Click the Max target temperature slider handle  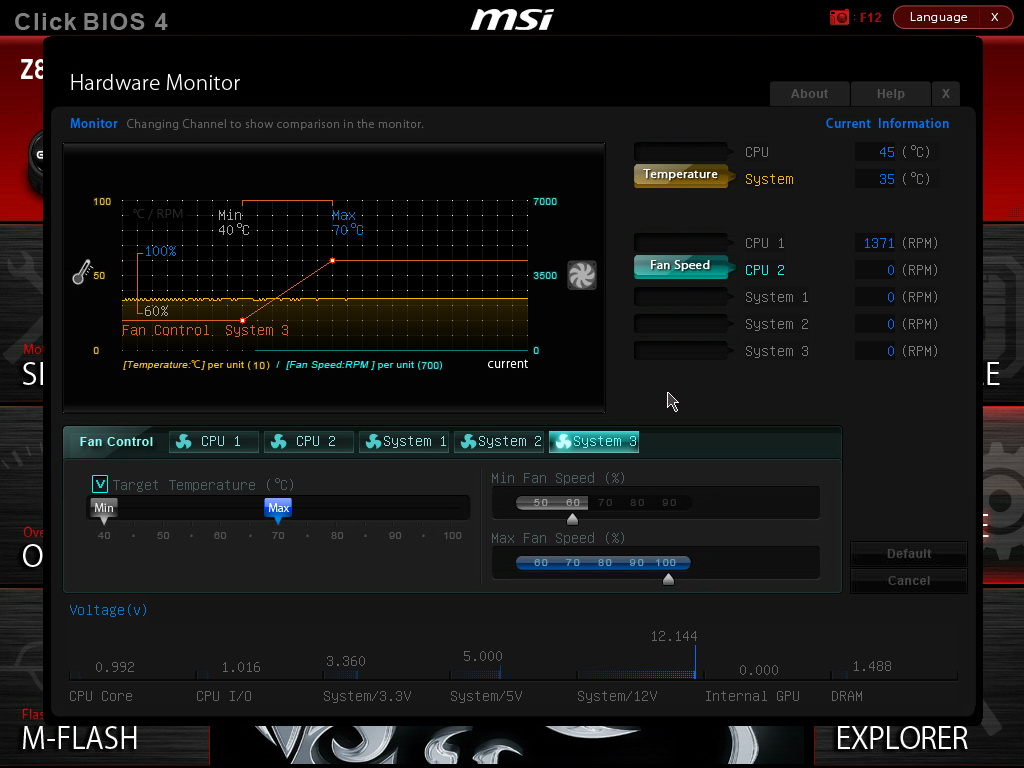278,510
